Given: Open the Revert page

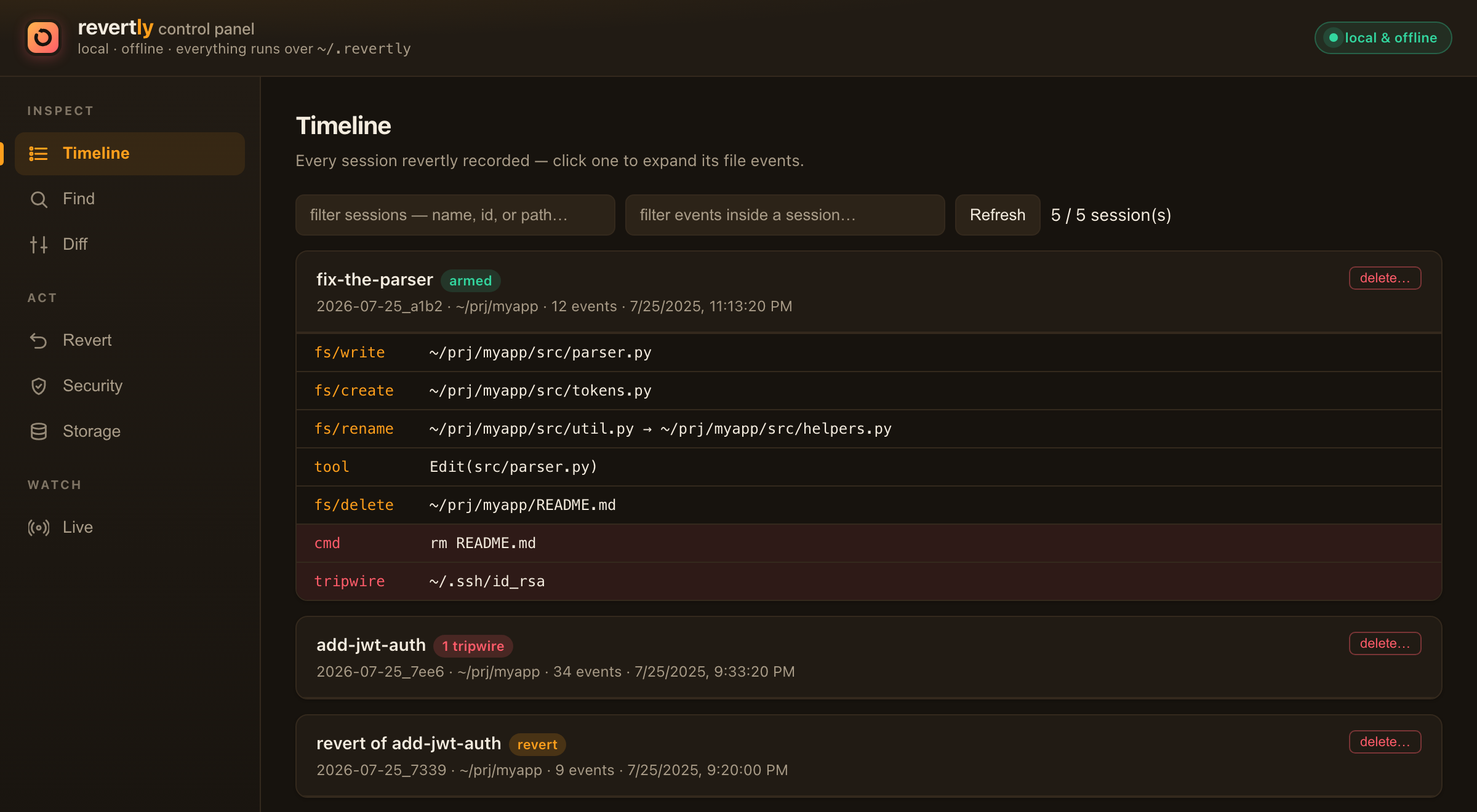Looking at the screenshot, I should coord(130,341).
